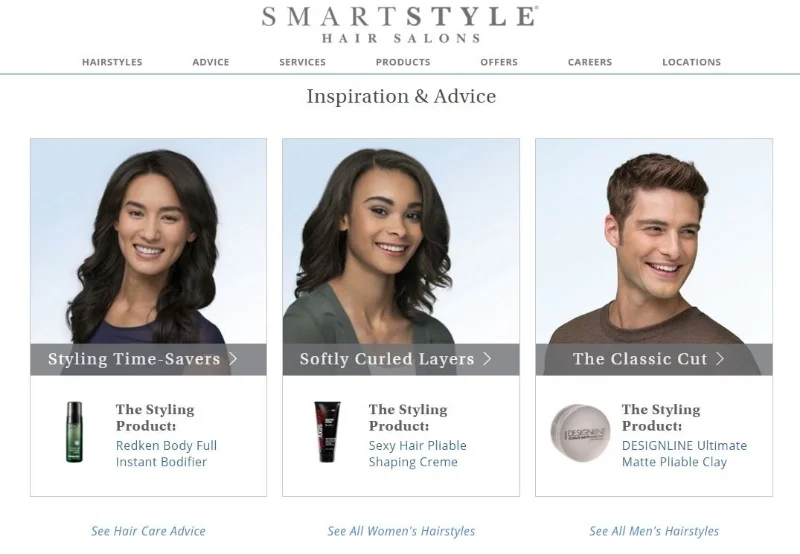Screen dimensions: 800x554
Task: Open Sexy Hair Pliable Shaping Creme link
Action: point(417,454)
